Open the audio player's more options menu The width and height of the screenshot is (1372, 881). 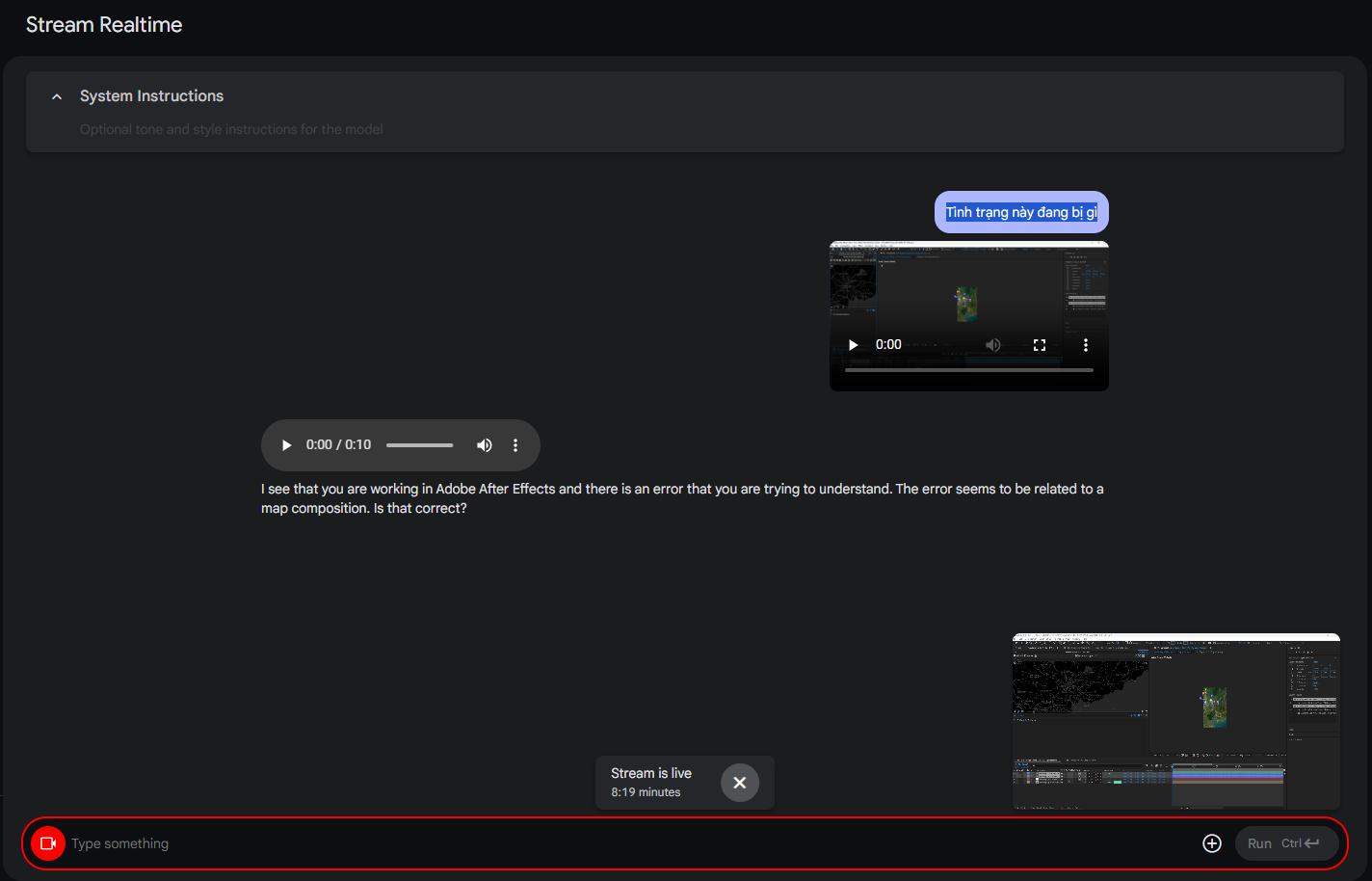515,445
